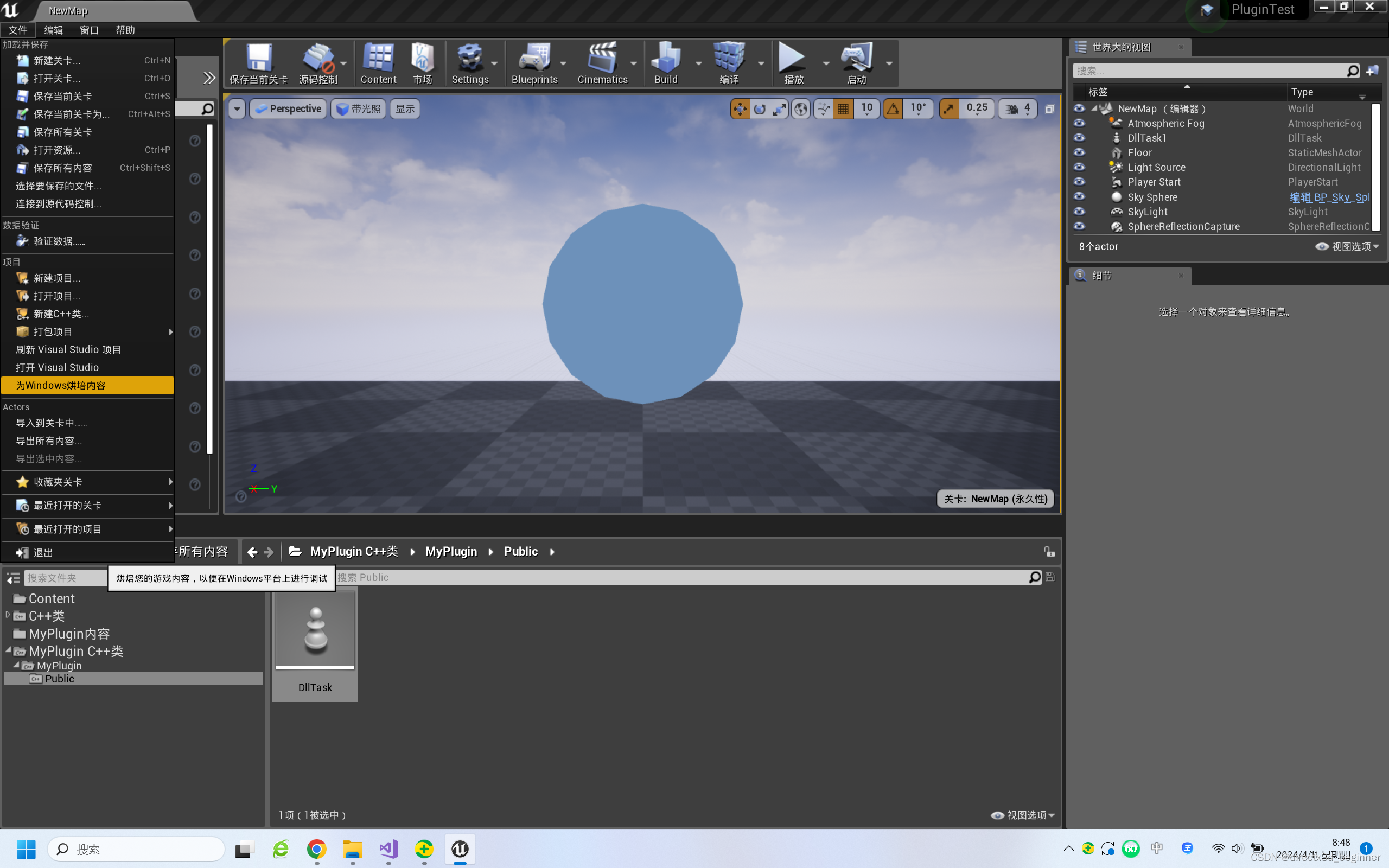Click the Build icon in toolbar
Viewport: 1389px width, 868px height.
tap(665, 62)
